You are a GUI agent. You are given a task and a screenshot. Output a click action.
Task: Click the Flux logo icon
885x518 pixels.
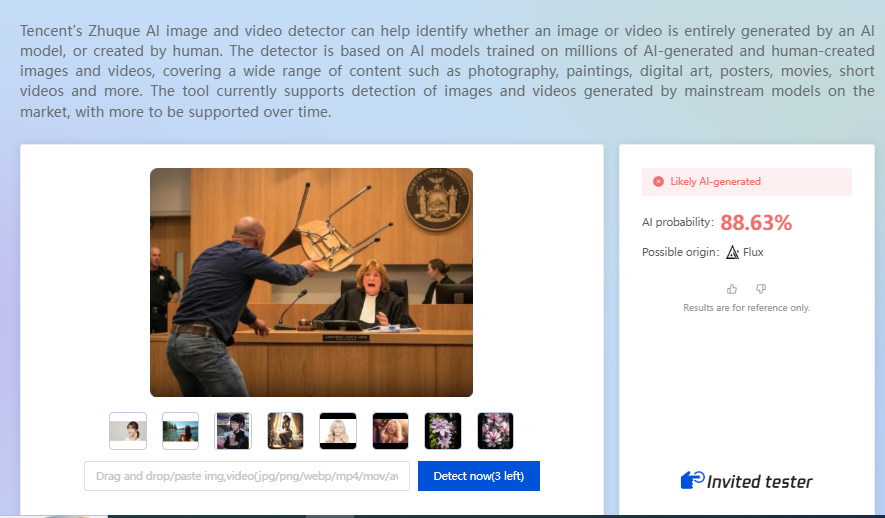733,252
